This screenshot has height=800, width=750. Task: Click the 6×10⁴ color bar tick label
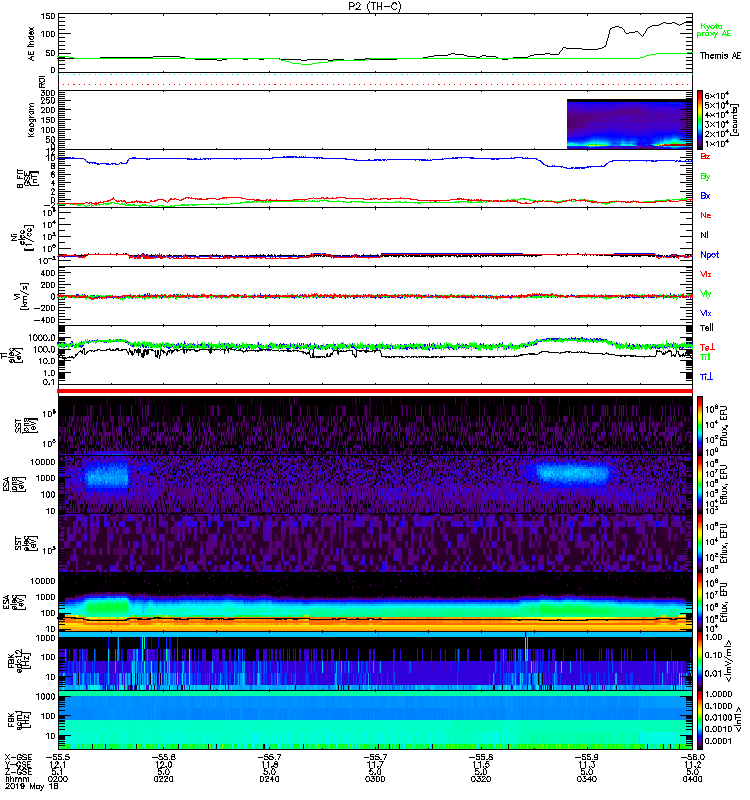pos(716,95)
